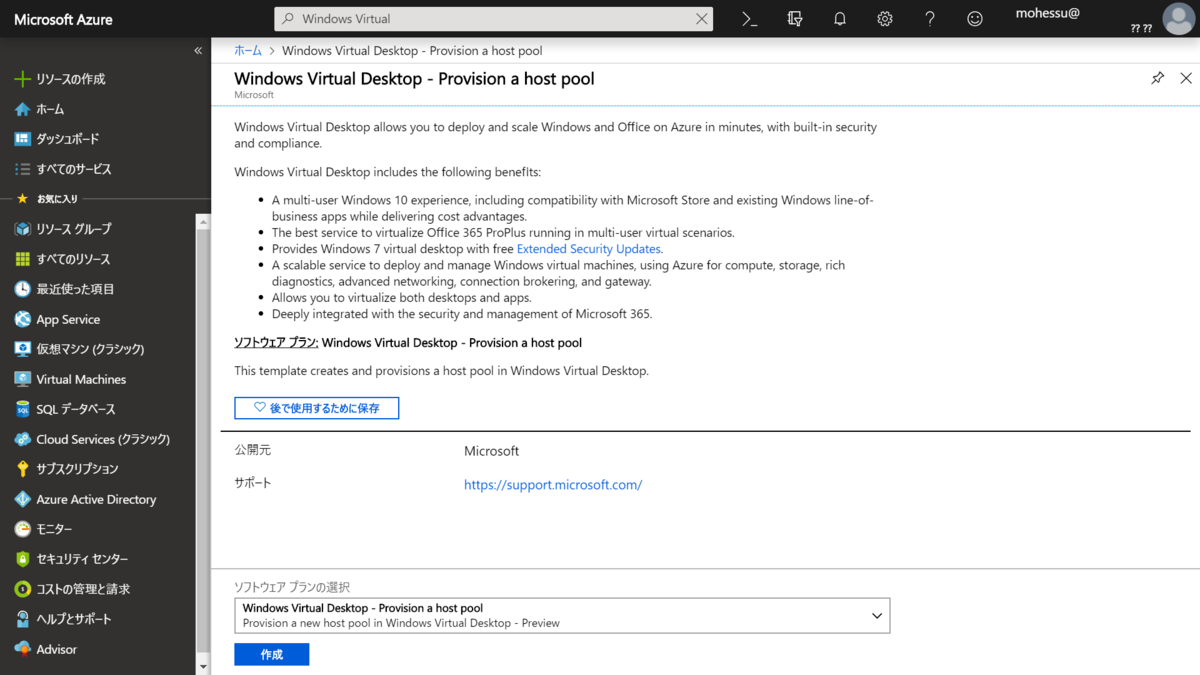Click the すべてのサービス list icon
This screenshot has height=675, width=1200.
(22, 169)
